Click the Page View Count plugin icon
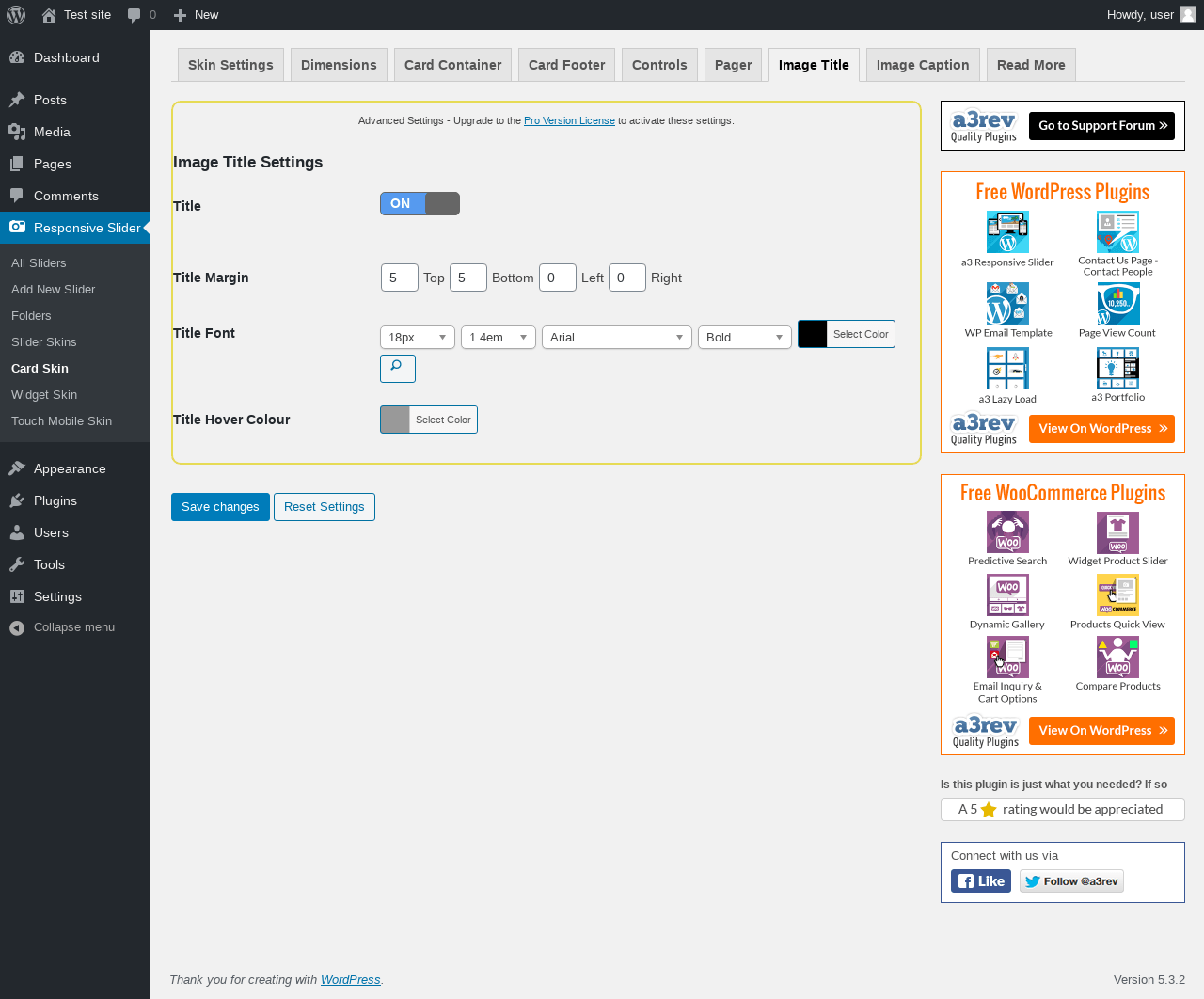1204x999 pixels. 1117,303
